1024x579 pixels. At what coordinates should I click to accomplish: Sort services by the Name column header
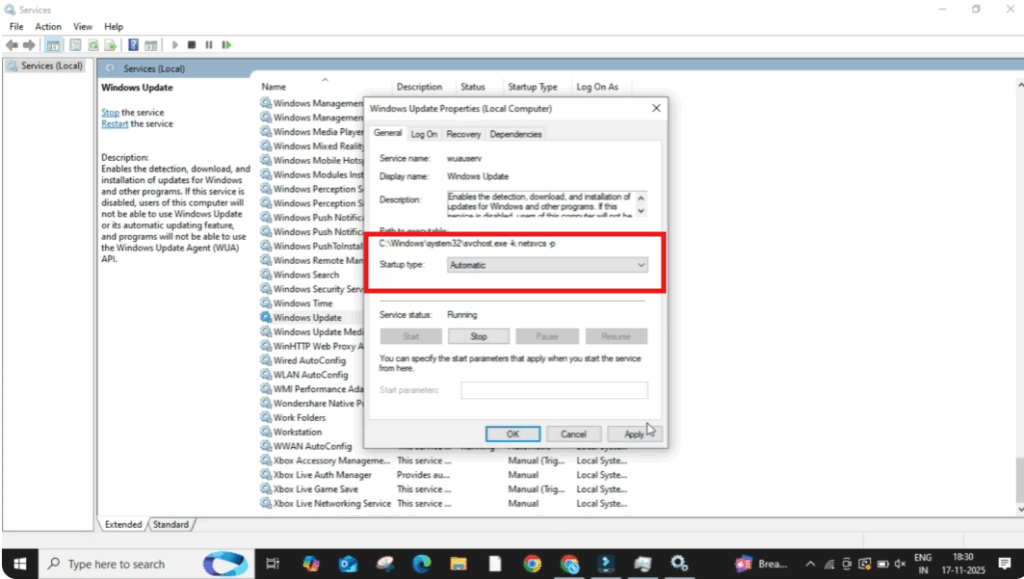274,87
